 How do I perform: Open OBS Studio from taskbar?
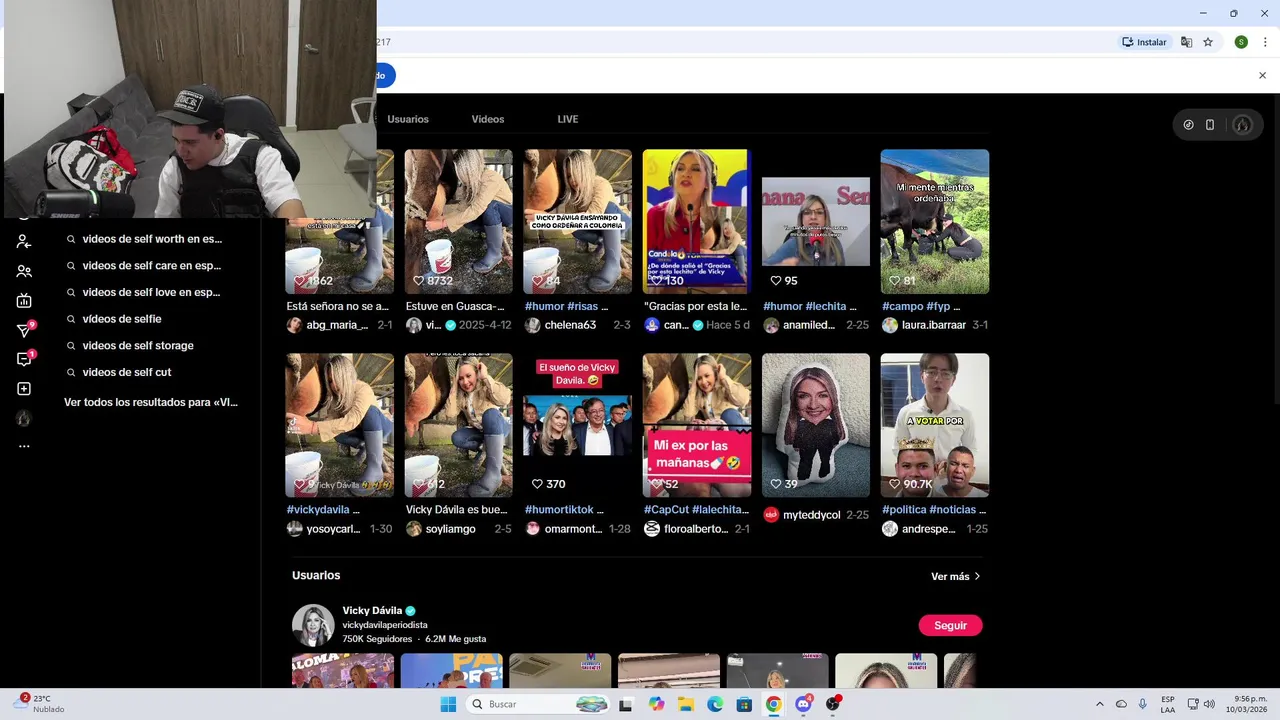pos(832,704)
